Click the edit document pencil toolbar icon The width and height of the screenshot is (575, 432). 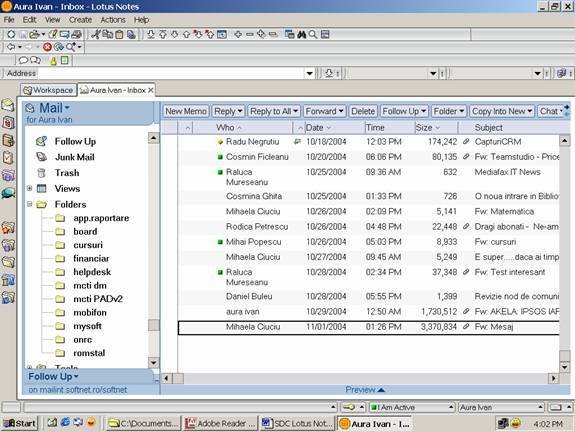[x=53, y=34]
